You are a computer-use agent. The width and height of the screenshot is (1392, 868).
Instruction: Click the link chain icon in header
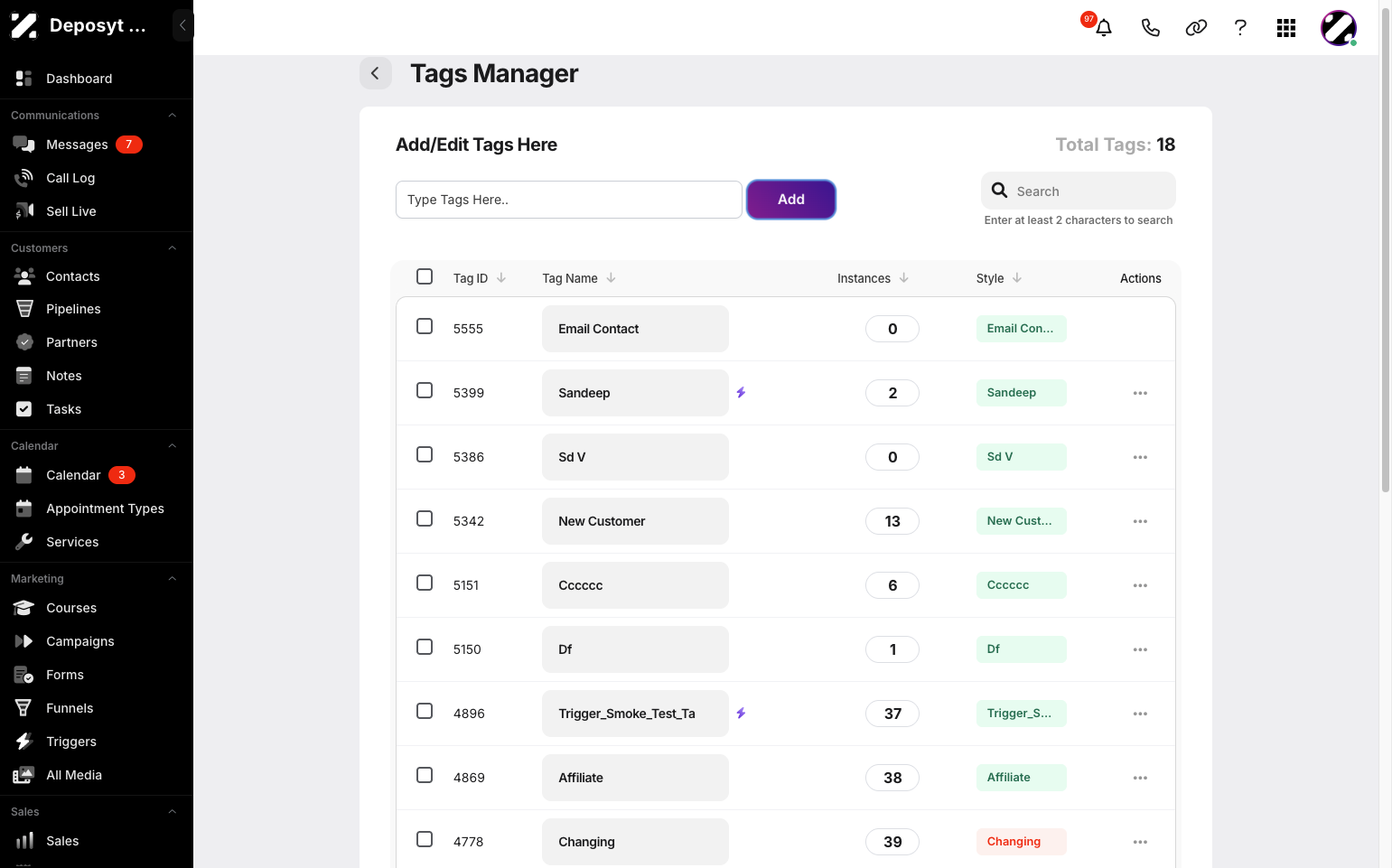pos(1196,28)
